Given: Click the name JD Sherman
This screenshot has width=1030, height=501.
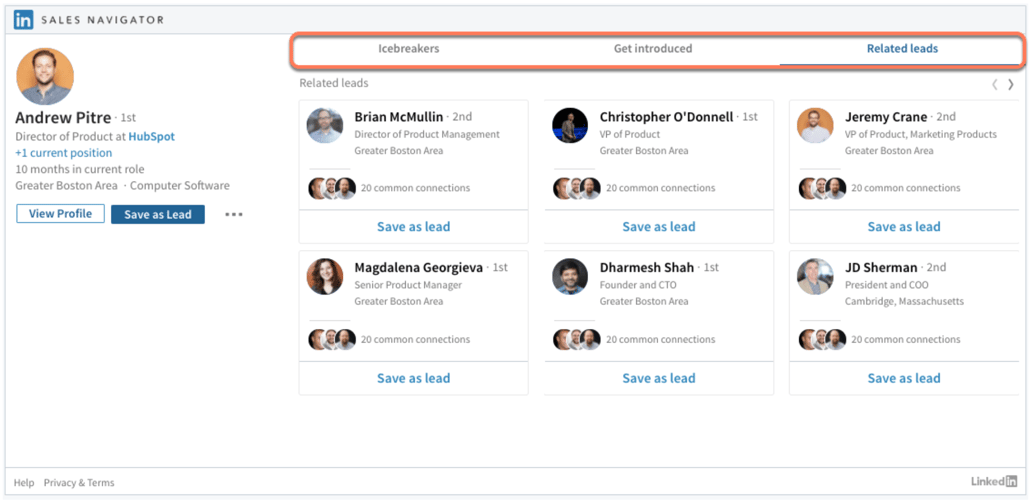Looking at the screenshot, I should click(881, 268).
